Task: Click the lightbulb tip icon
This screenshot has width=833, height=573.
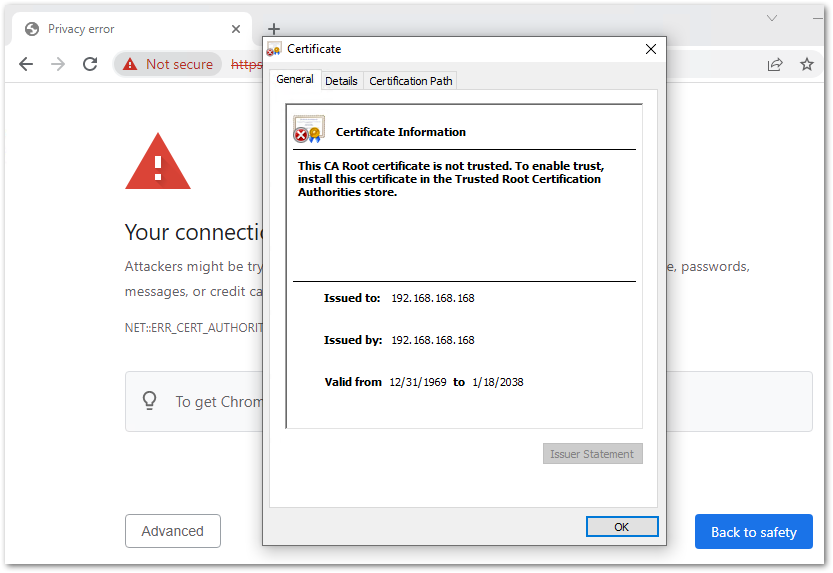Action: [x=150, y=401]
